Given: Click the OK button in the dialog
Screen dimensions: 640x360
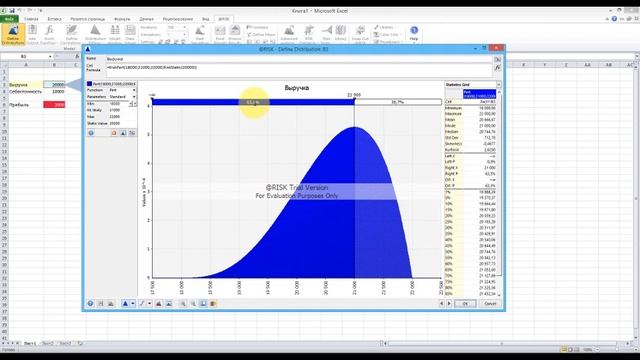Looking at the screenshot, I should [x=465, y=303].
